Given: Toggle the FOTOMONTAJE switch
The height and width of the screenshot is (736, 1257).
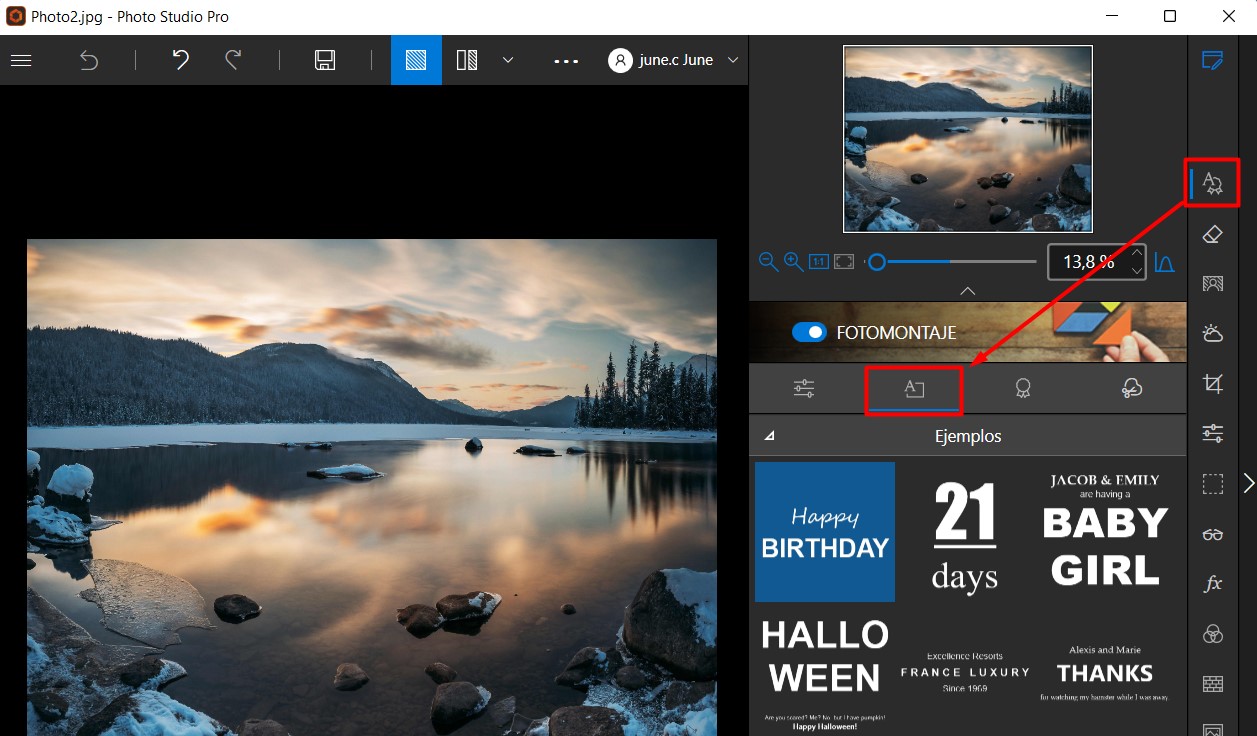Looking at the screenshot, I should point(809,332).
